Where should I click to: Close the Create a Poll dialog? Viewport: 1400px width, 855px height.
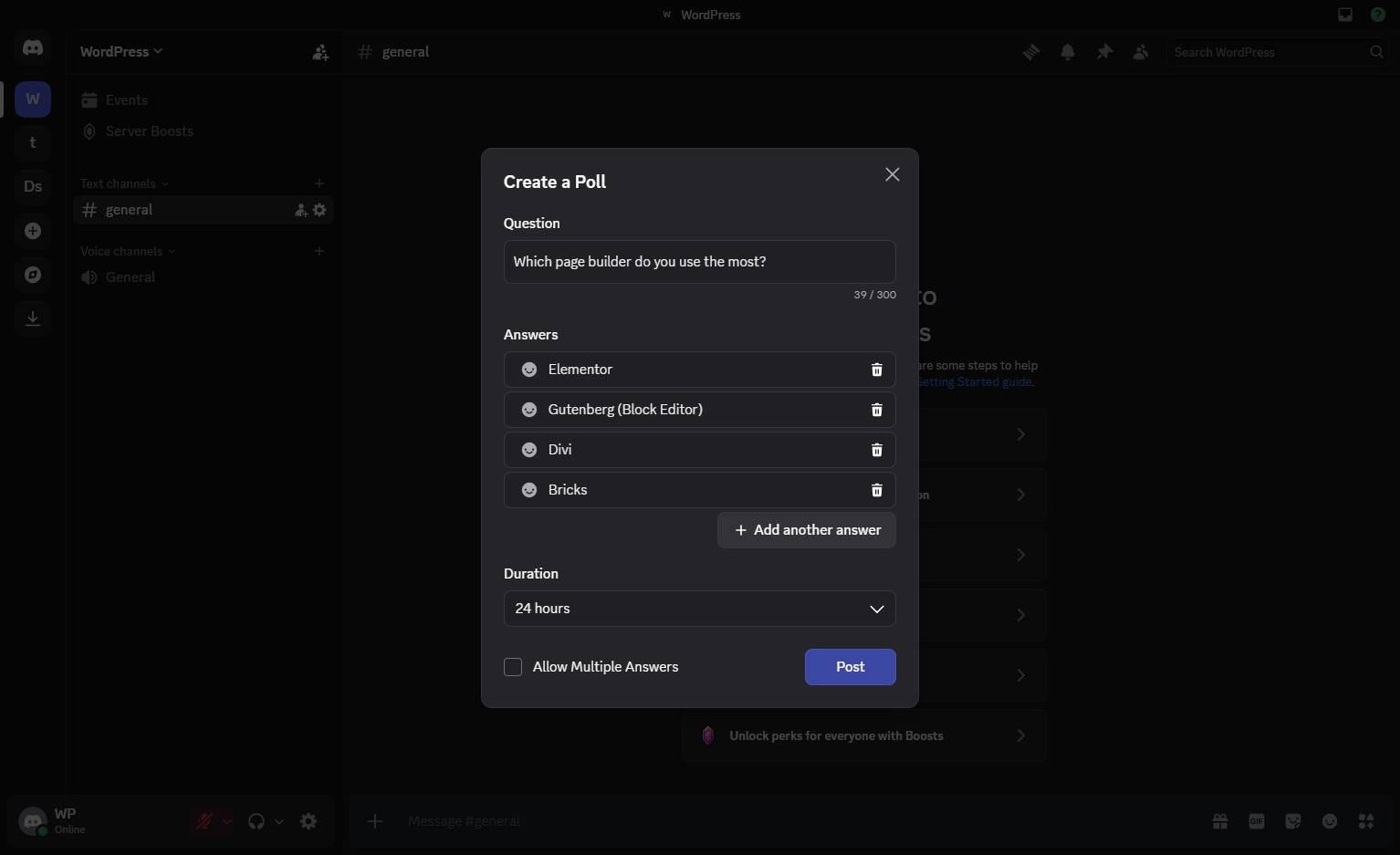point(893,174)
